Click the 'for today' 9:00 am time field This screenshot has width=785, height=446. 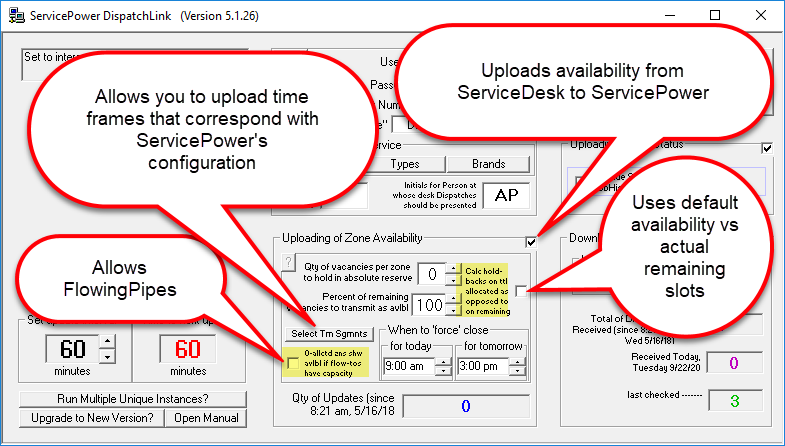pyautogui.click(x=410, y=366)
